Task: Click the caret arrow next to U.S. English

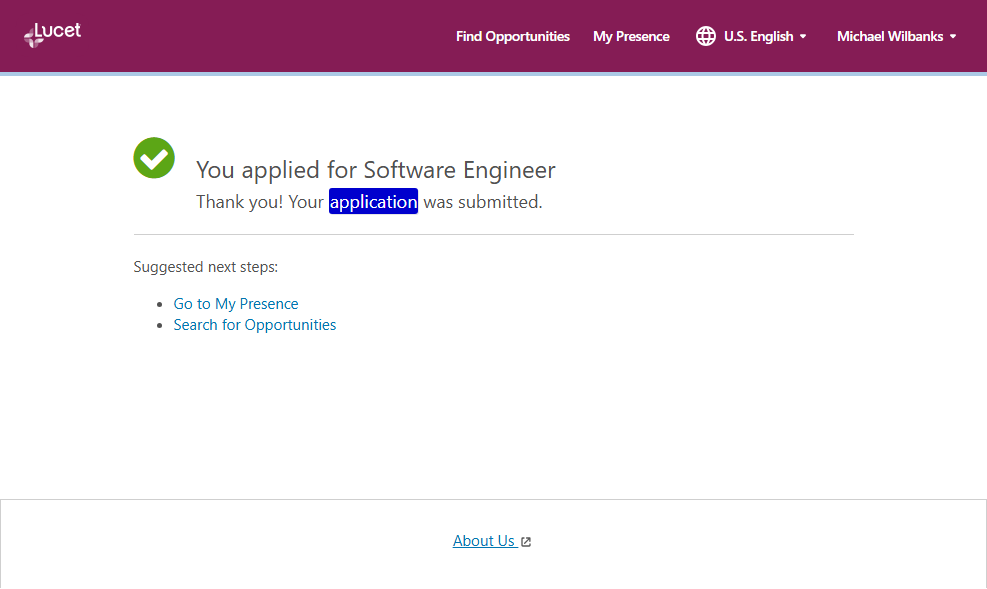Action: click(x=803, y=37)
